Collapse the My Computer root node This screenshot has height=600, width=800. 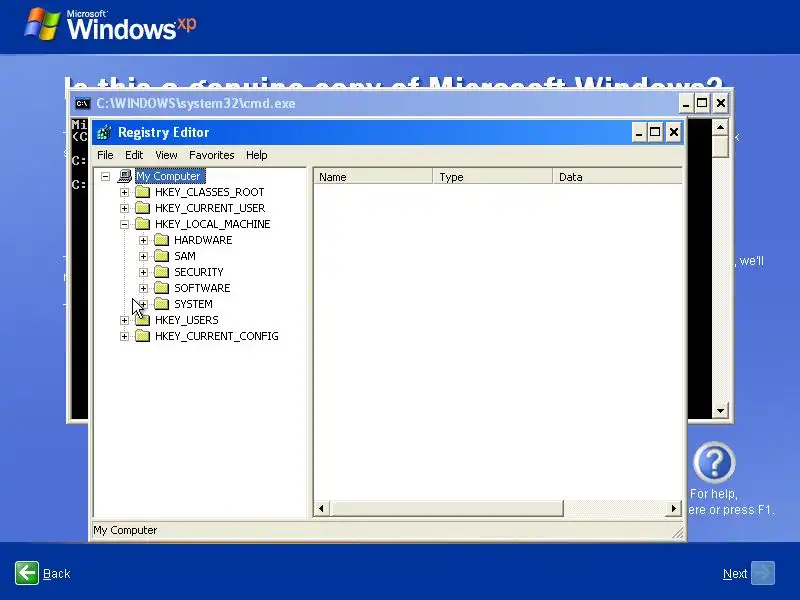[x=105, y=177]
